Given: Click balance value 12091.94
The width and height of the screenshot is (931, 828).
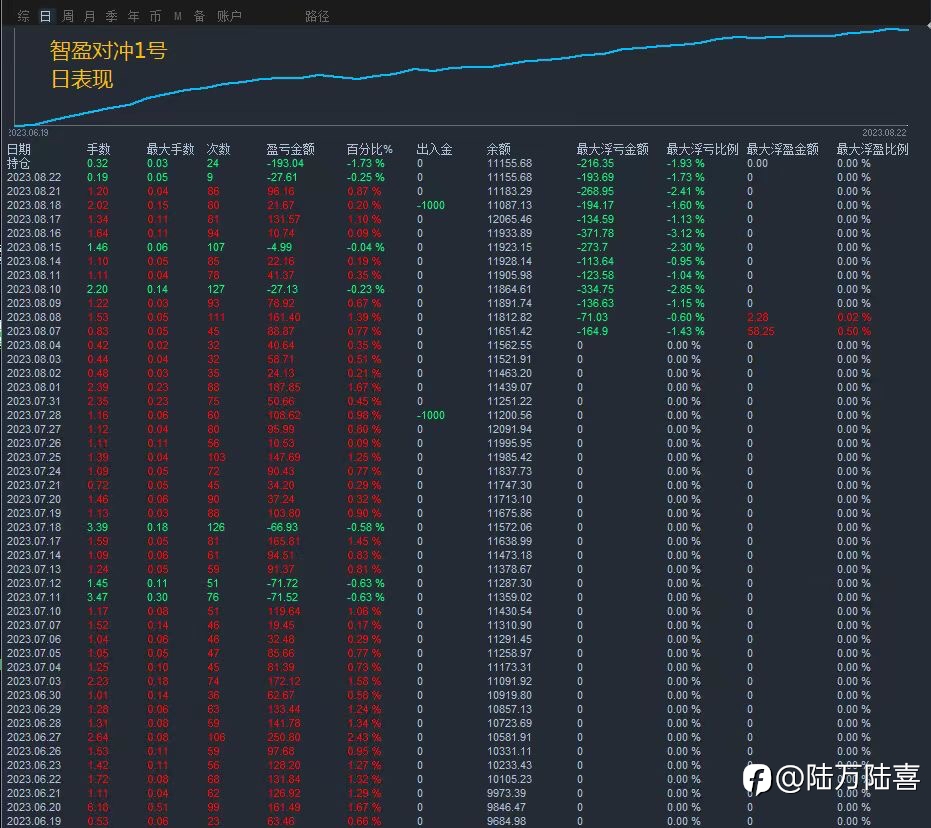Looking at the screenshot, I should (509, 429).
